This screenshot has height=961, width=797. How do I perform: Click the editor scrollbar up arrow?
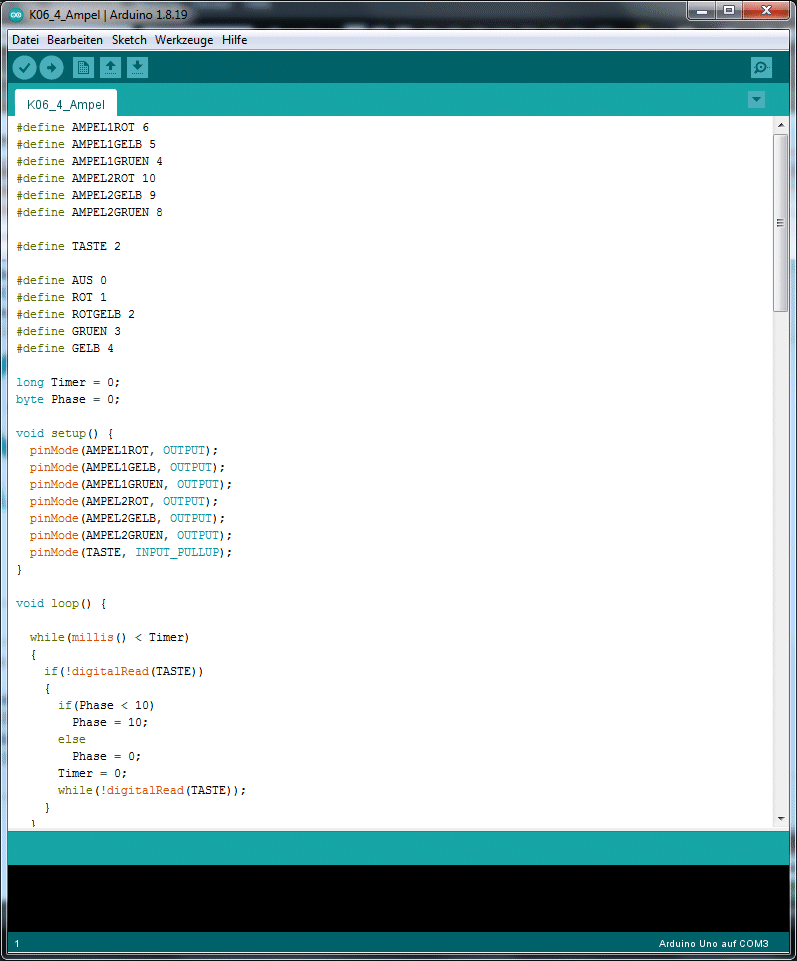[x=780, y=125]
